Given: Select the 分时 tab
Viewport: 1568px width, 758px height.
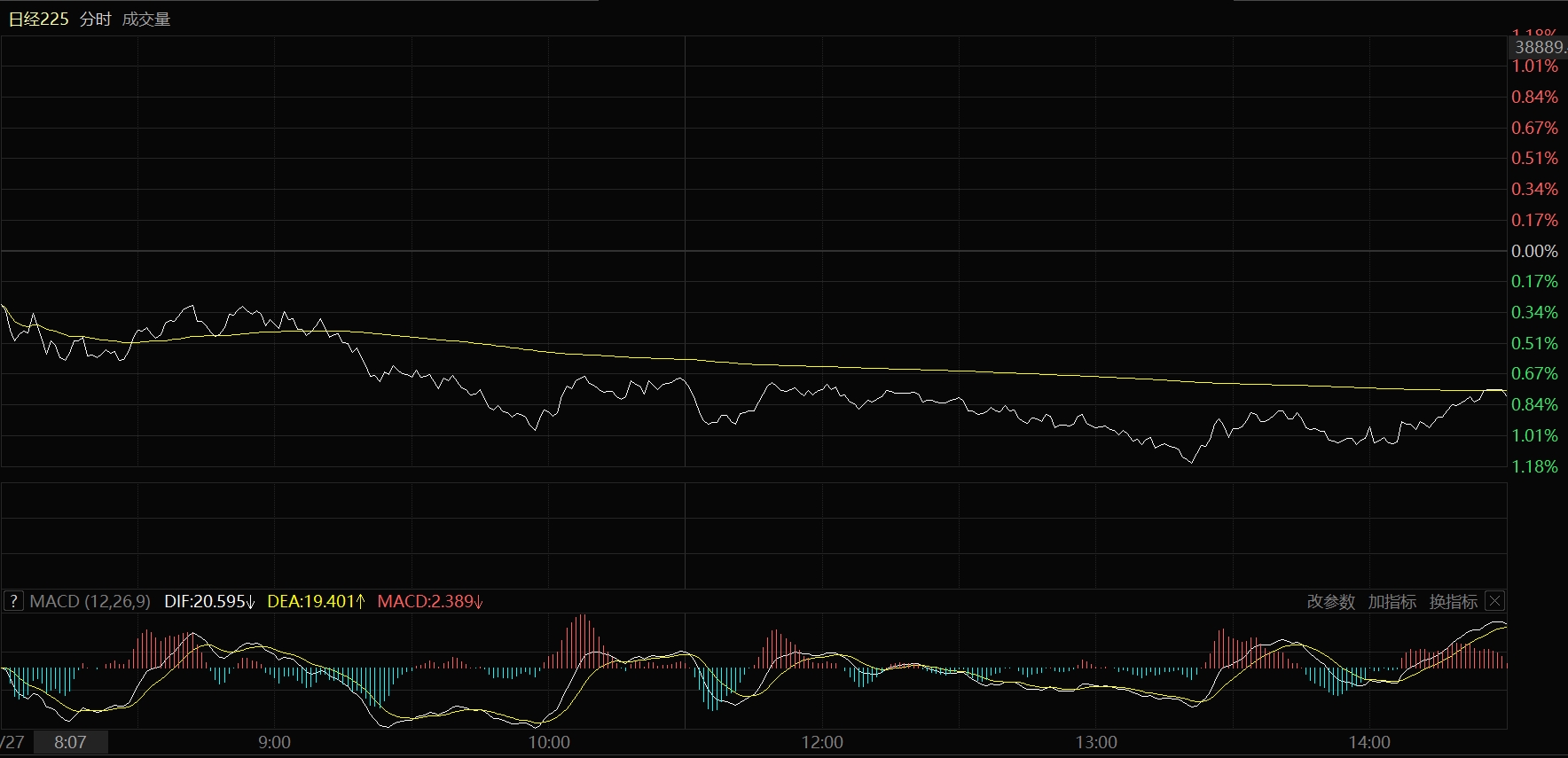Looking at the screenshot, I should [96, 20].
